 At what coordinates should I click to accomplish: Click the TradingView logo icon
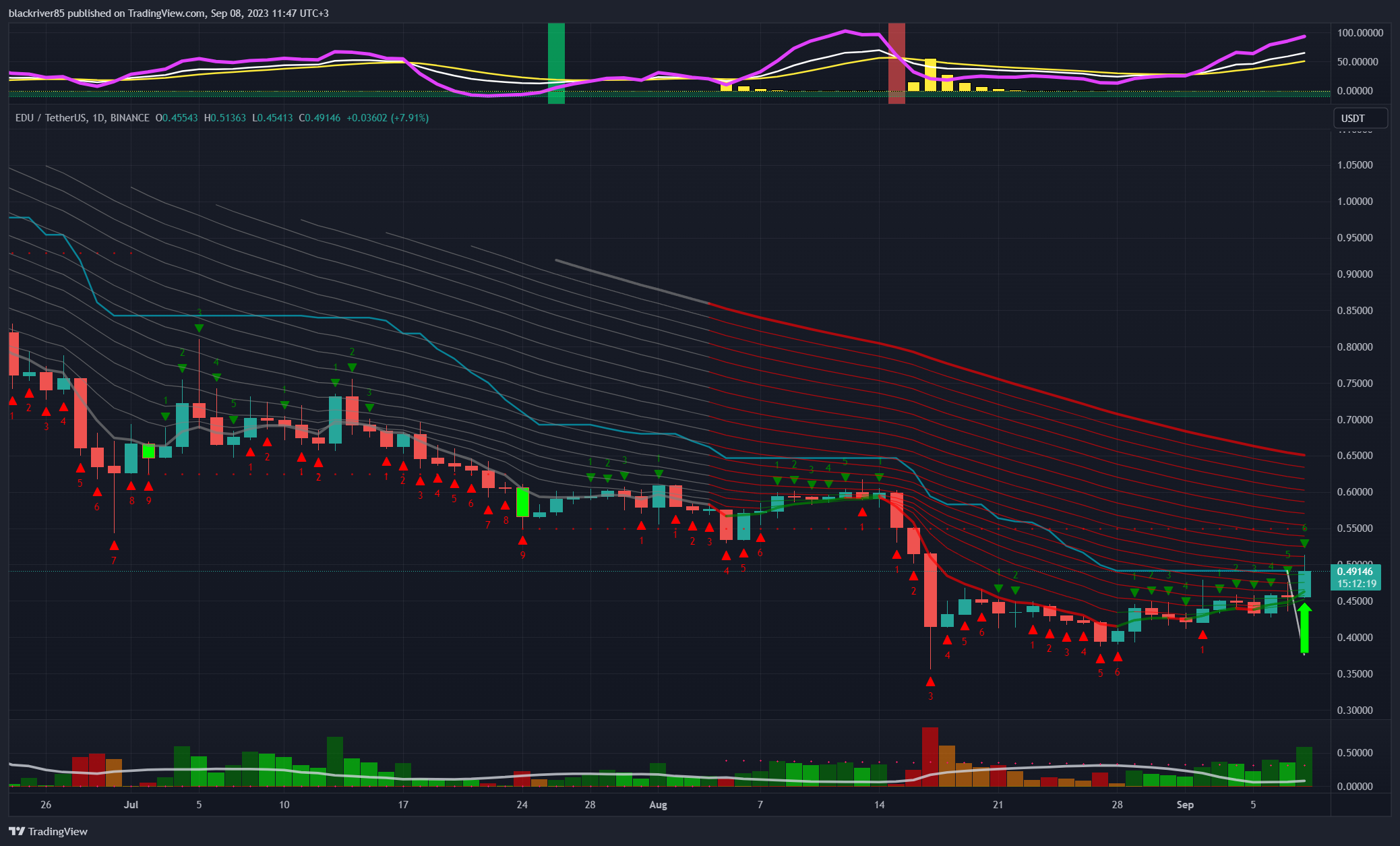[x=17, y=831]
